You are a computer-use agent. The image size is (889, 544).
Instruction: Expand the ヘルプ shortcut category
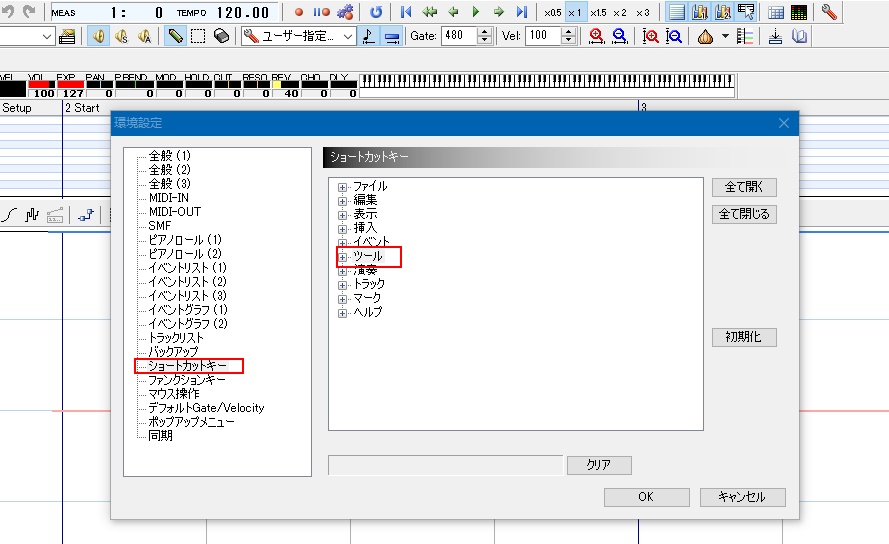coord(342,313)
